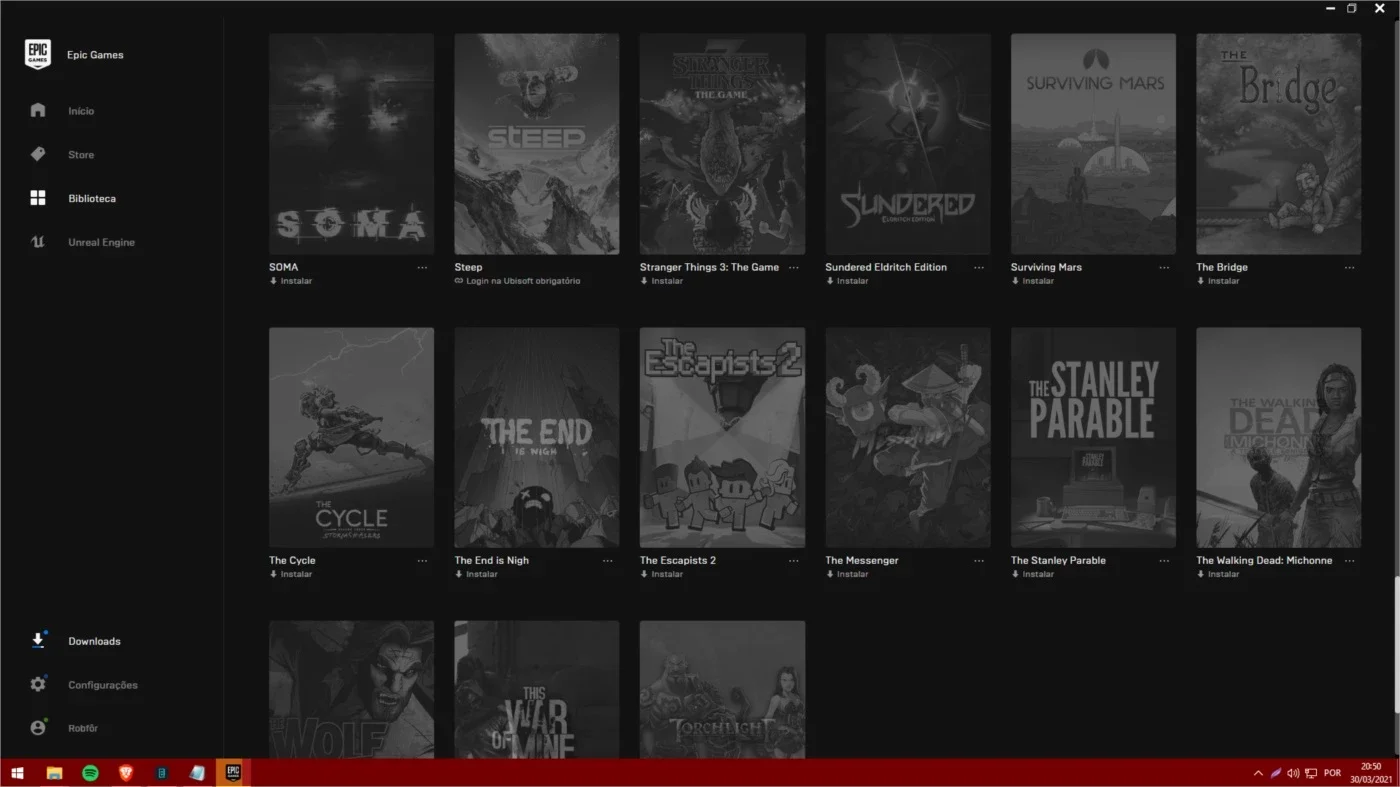
Task: Open Downloads label in sidebar
Action: pos(94,641)
